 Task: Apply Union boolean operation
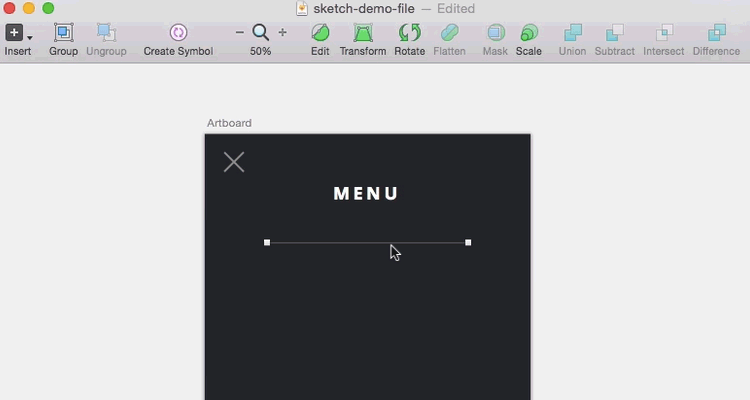[572, 34]
